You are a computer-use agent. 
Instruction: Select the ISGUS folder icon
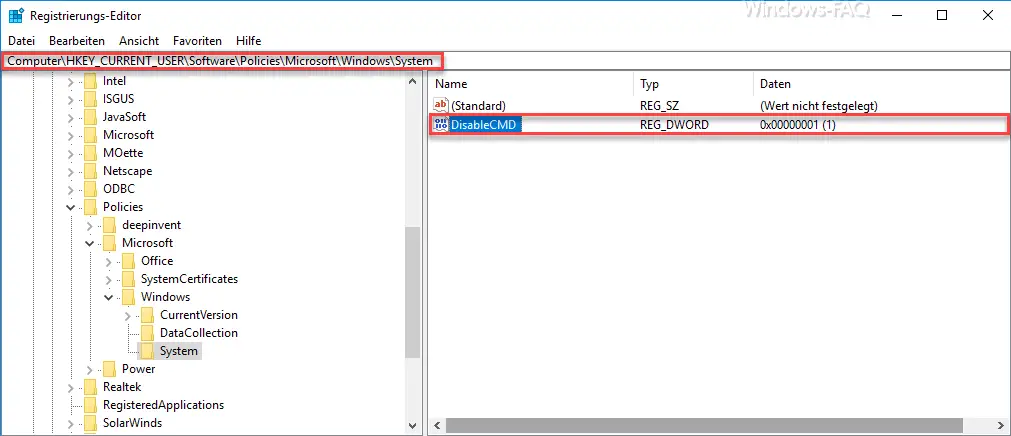tap(90, 99)
